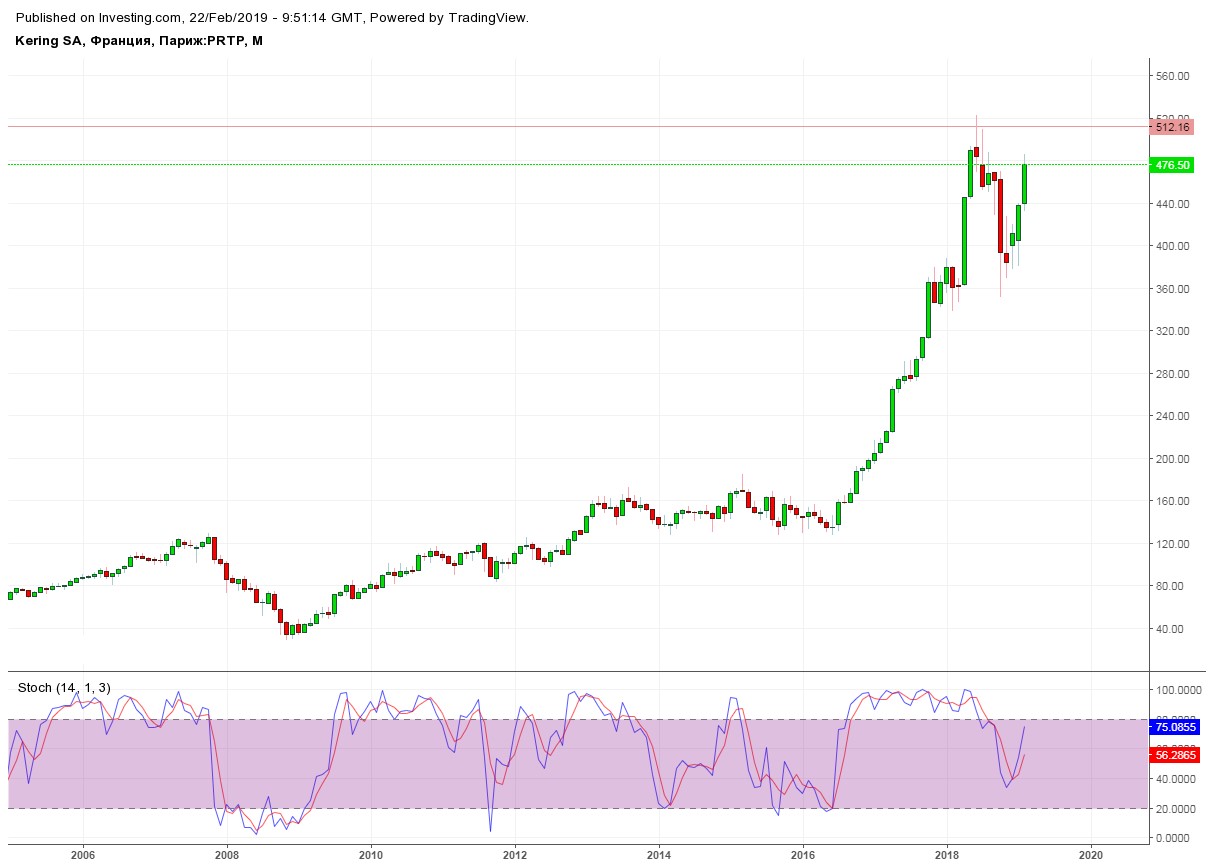The width and height of the screenshot is (1213, 868).
Task: Click the 280.00 price axis label
Action: click(1172, 374)
